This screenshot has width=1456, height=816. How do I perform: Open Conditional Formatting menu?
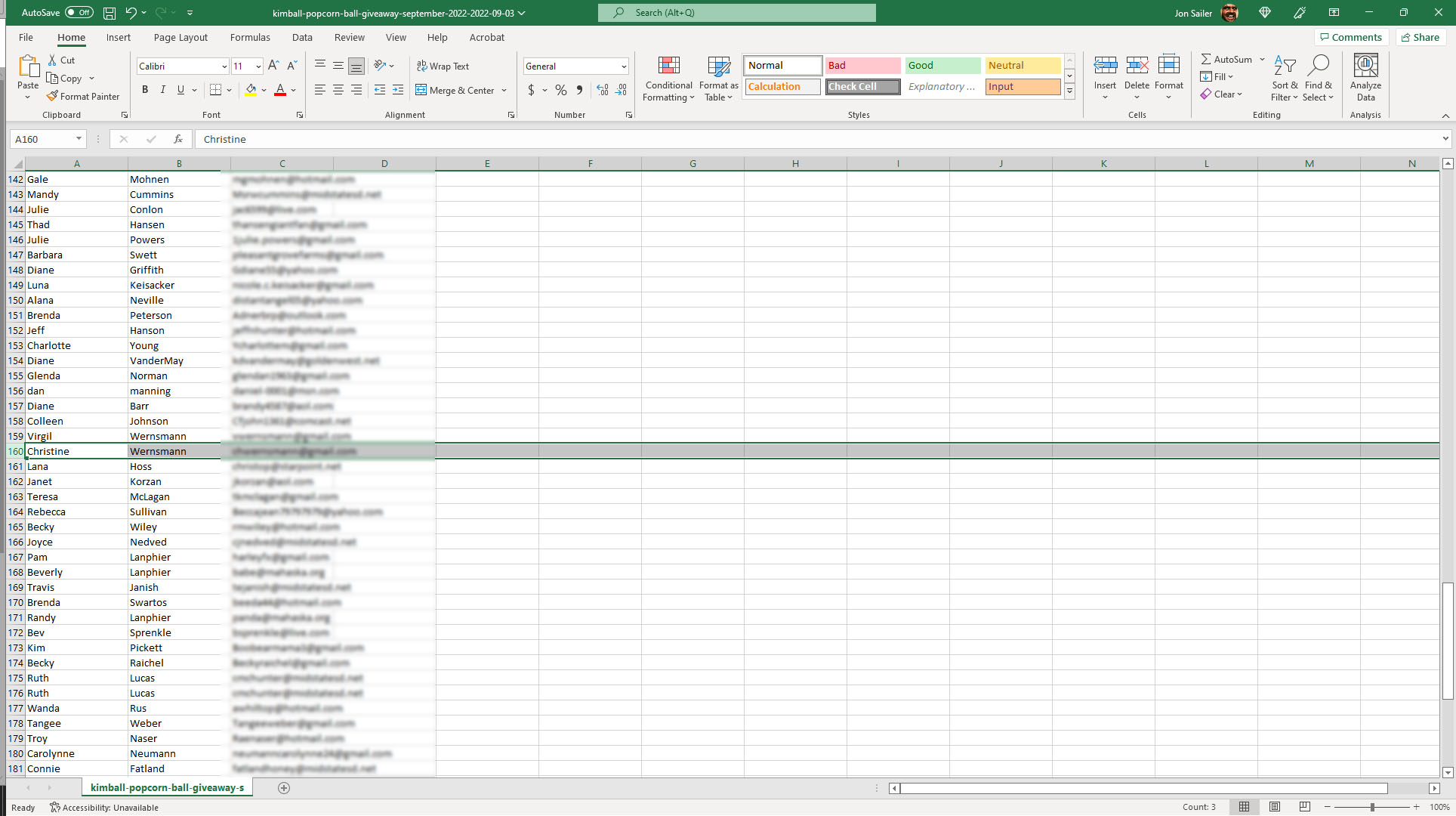[668, 79]
